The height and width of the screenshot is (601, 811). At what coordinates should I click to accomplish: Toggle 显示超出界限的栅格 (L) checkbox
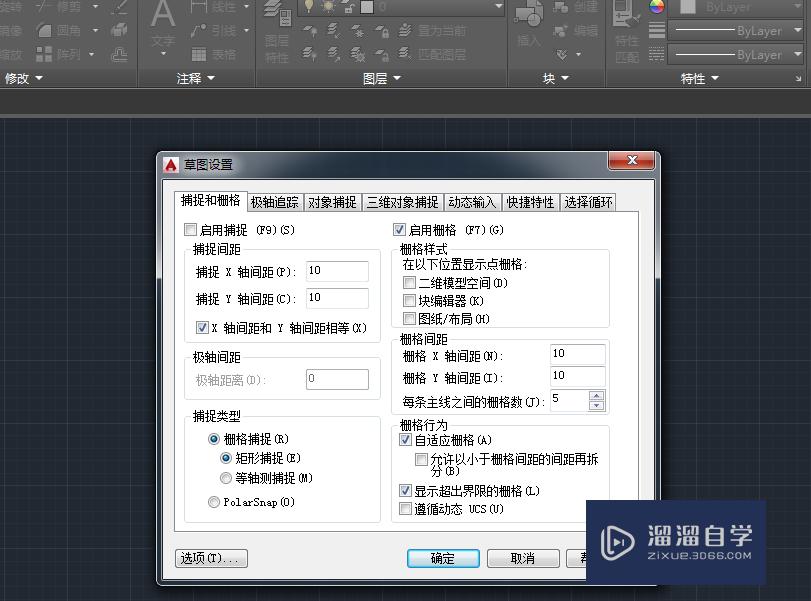coord(406,490)
